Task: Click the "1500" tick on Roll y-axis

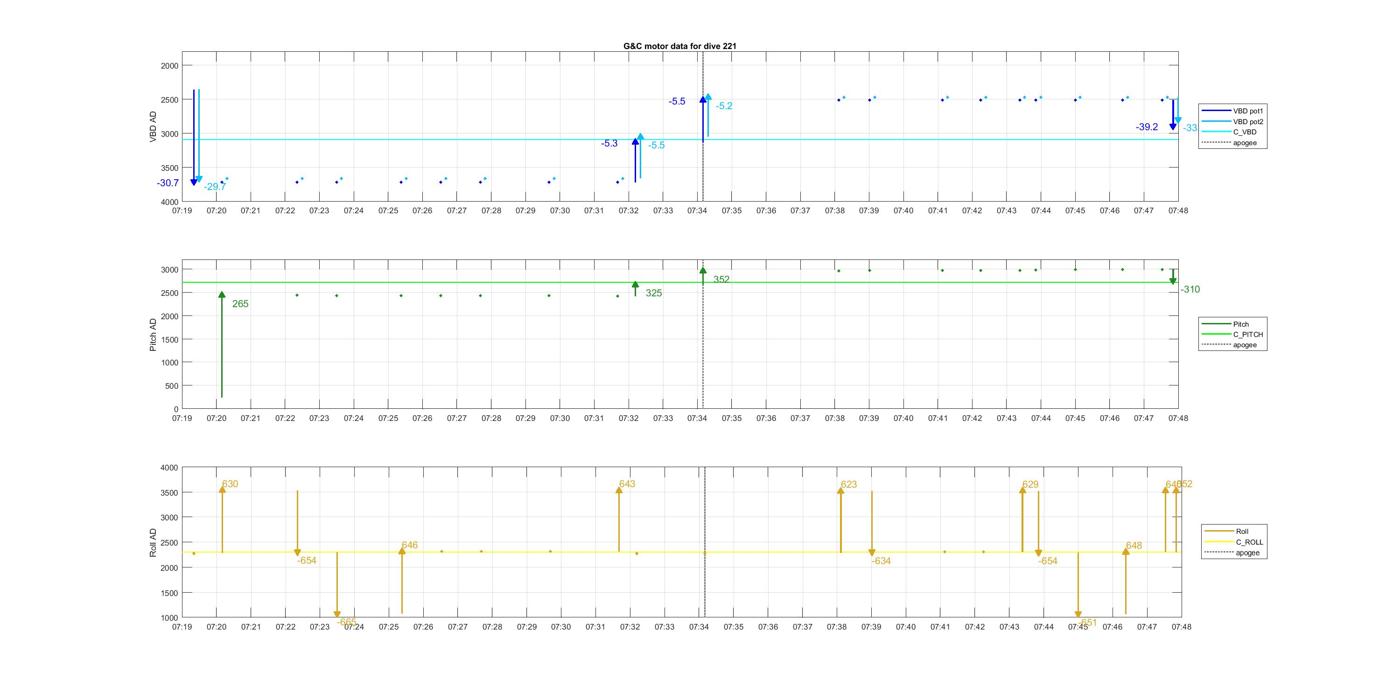Action: pos(168,593)
